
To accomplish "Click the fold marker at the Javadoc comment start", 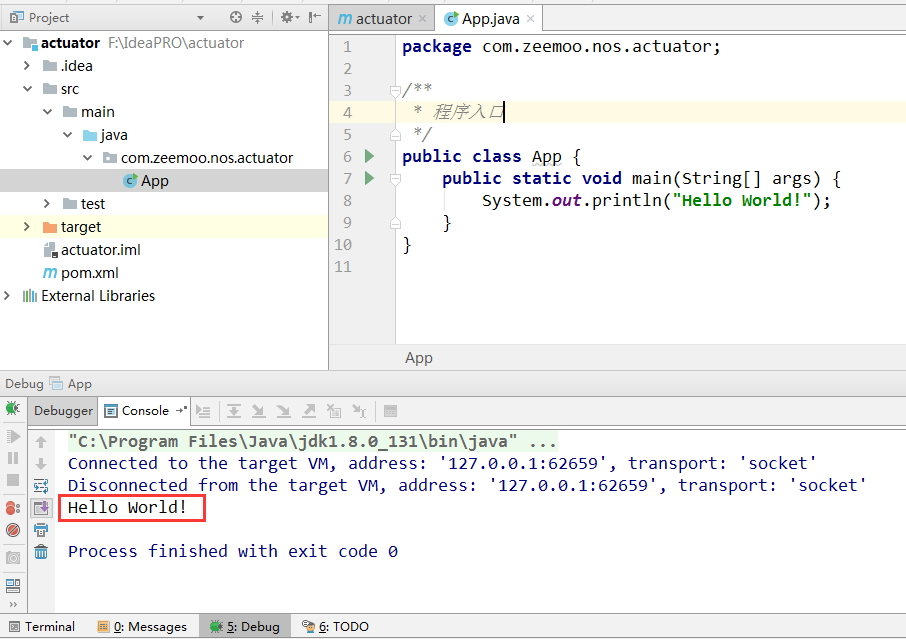I will click(x=395, y=91).
